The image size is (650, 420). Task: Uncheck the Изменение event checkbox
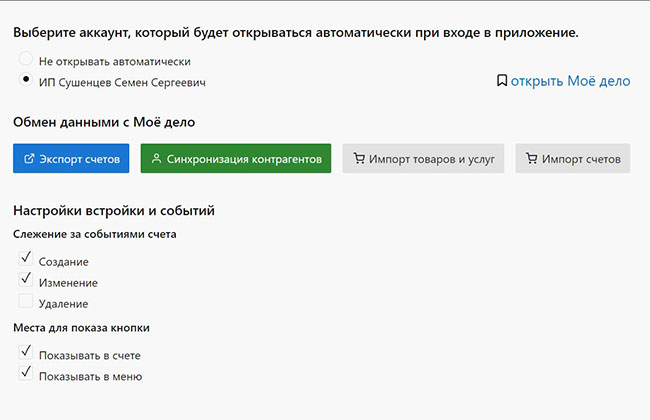click(26, 281)
